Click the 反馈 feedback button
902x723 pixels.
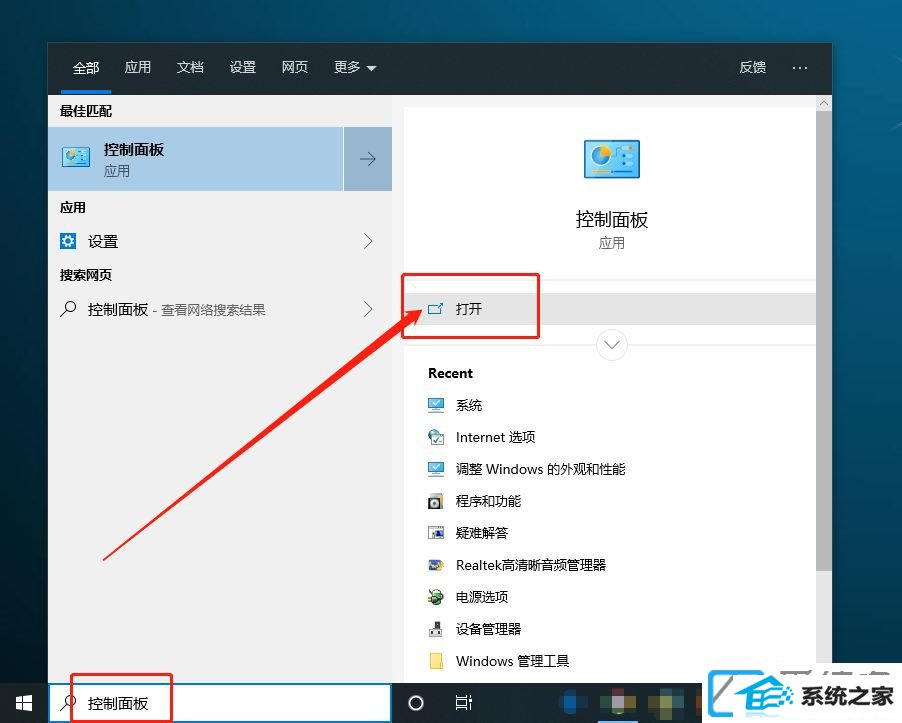pos(752,68)
